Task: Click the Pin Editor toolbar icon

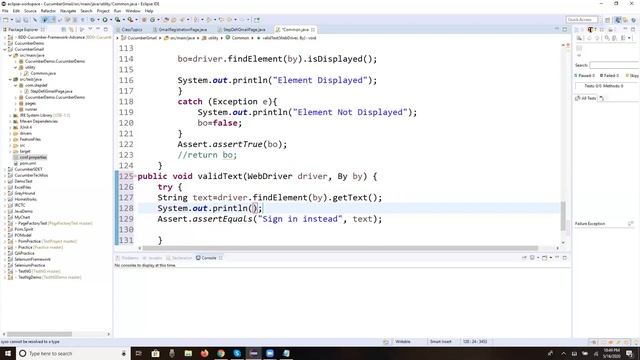Action: coord(257,20)
